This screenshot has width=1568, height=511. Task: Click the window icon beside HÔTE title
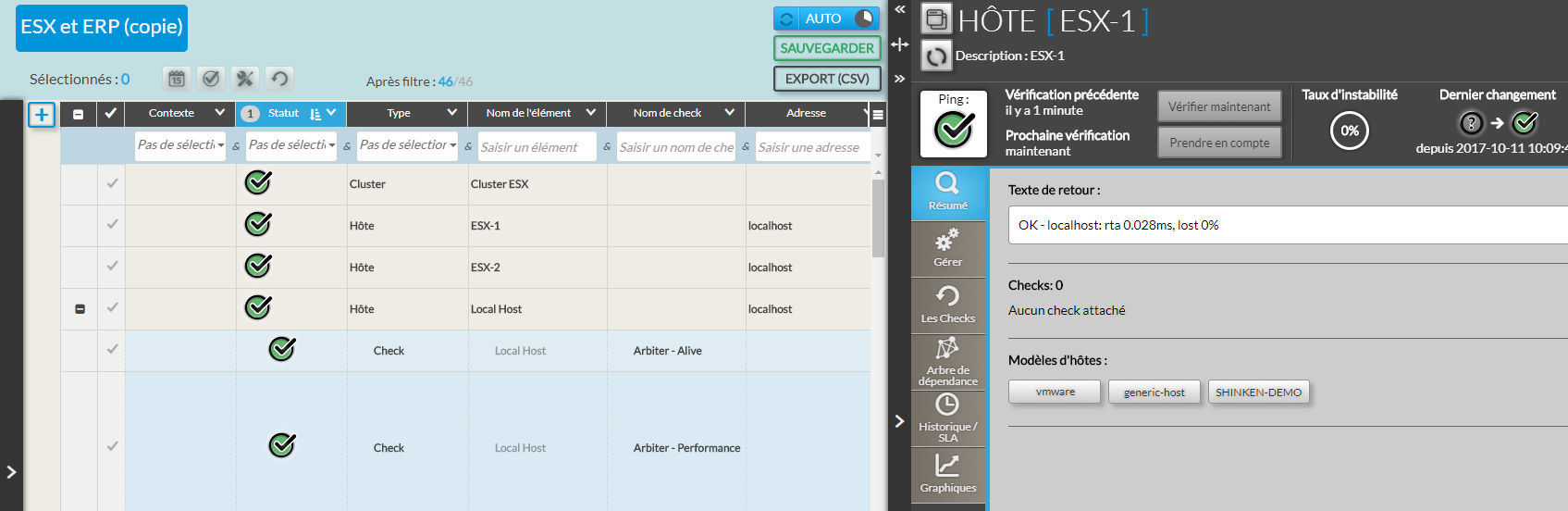pos(936,19)
